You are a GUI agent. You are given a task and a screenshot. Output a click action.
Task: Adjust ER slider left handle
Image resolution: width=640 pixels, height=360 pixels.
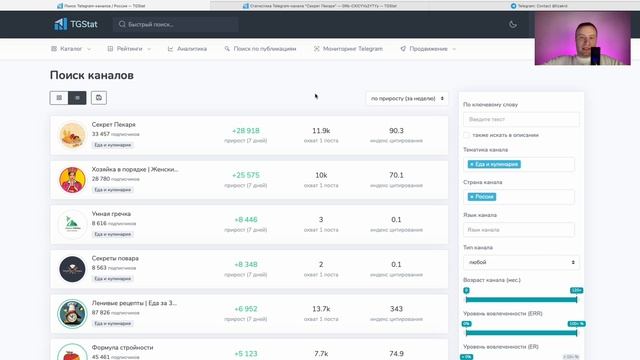(x=467, y=357)
